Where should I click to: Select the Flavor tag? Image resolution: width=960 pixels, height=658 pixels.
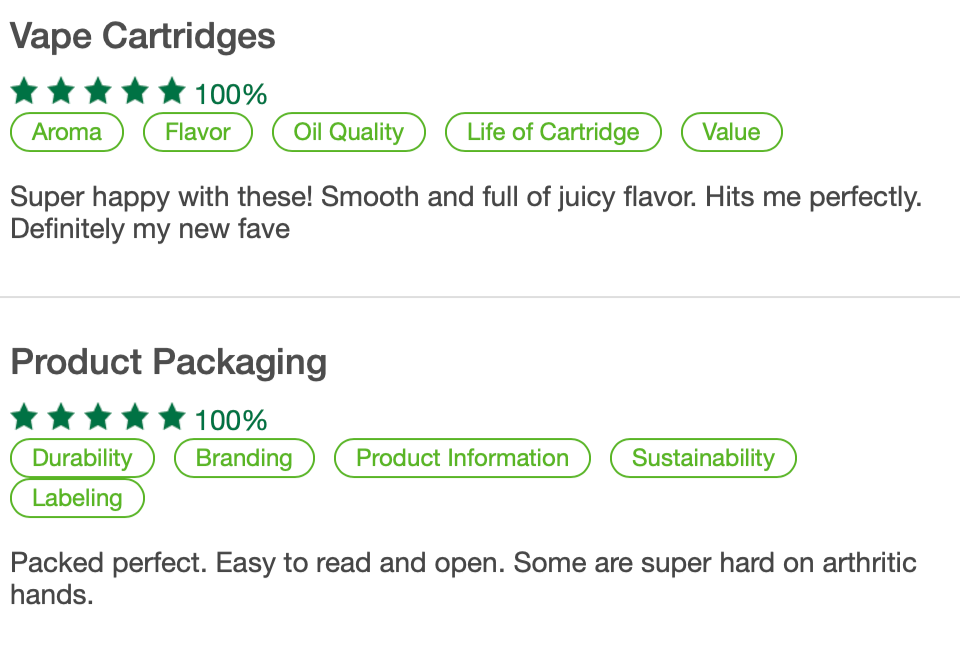point(198,132)
